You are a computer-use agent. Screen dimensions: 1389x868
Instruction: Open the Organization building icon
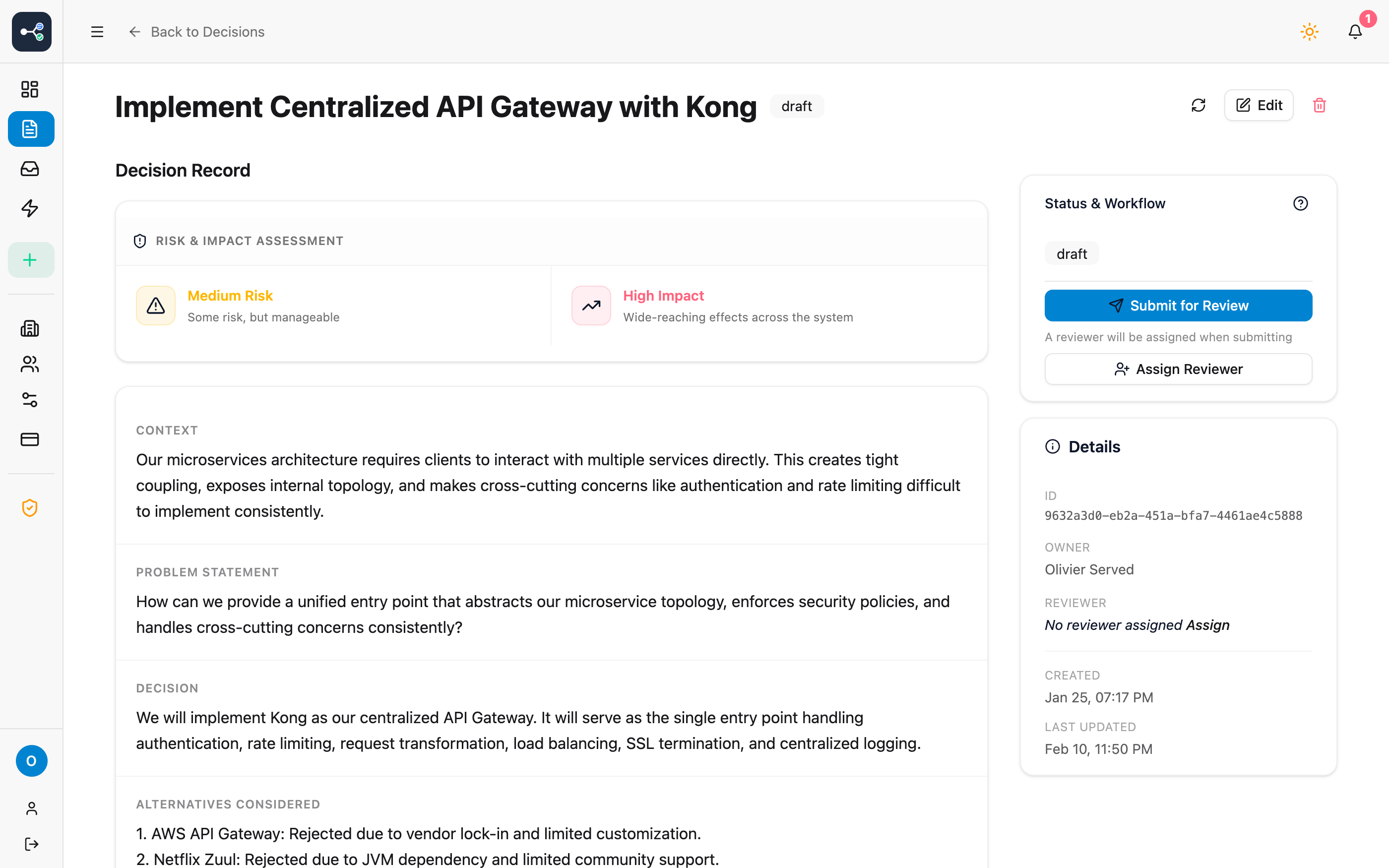pos(30,328)
